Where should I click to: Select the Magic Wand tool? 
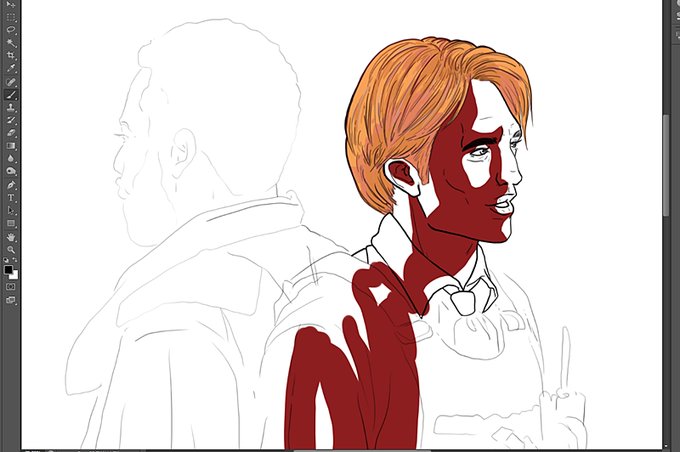[x=10, y=43]
